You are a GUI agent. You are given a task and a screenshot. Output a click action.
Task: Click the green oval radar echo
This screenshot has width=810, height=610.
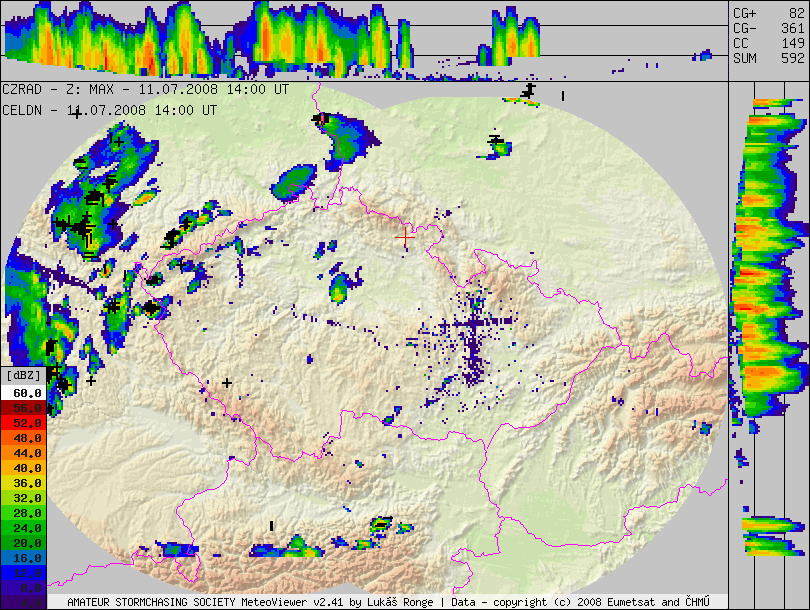(x=295, y=182)
